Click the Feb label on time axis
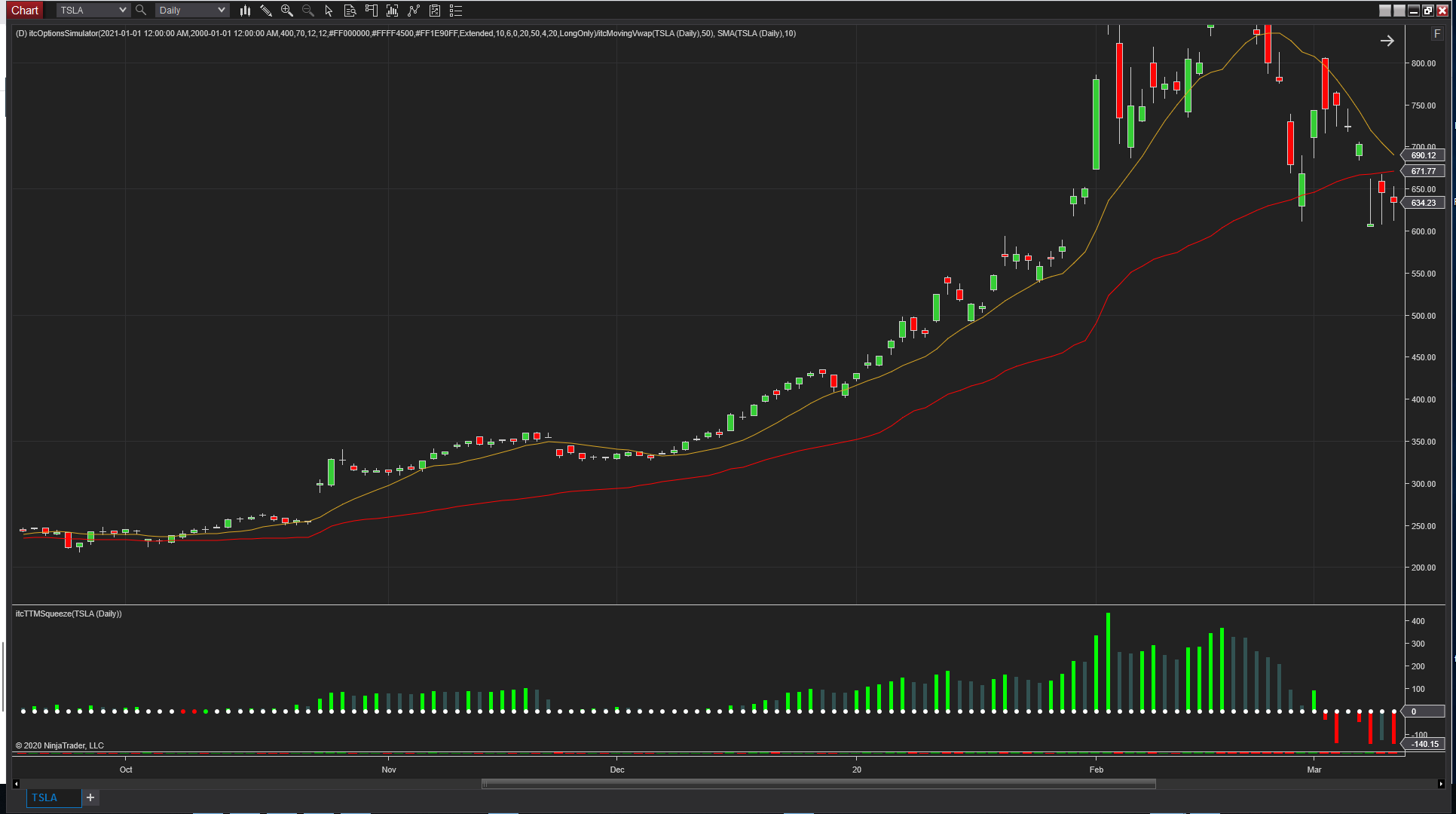1456x814 pixels. (1097, 770)
